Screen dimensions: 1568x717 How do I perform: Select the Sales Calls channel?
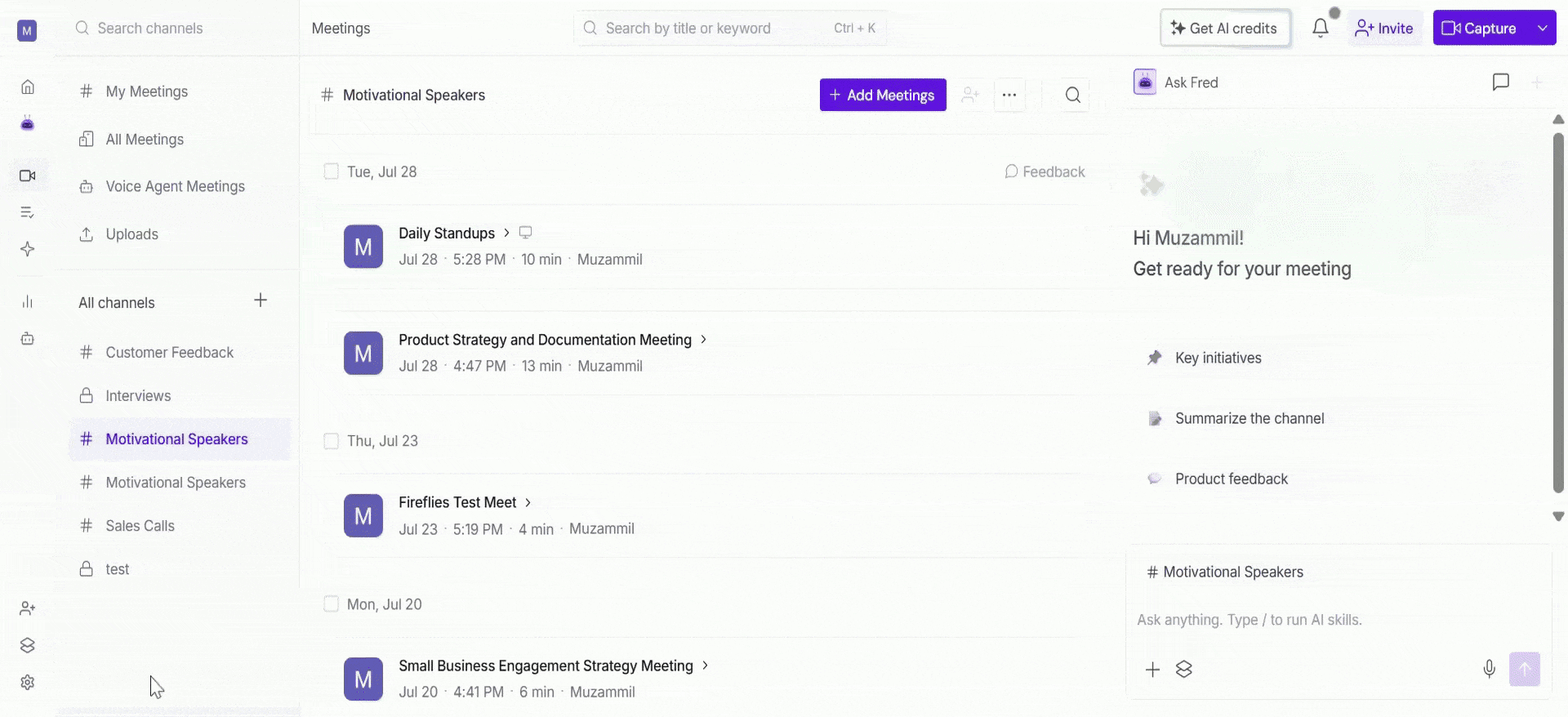[140, 526]
